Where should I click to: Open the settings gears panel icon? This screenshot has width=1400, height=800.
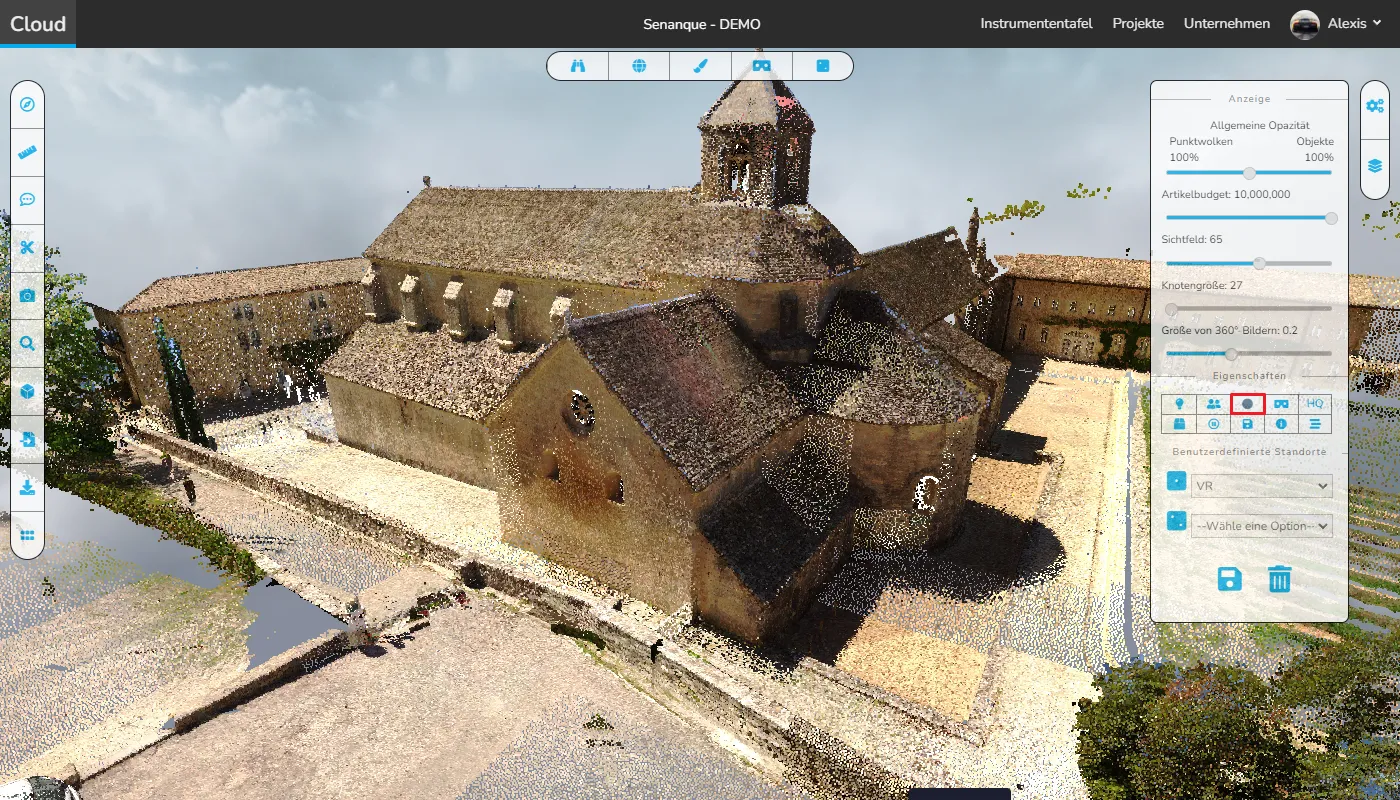pyautogui.click(x=1375, y=105)
